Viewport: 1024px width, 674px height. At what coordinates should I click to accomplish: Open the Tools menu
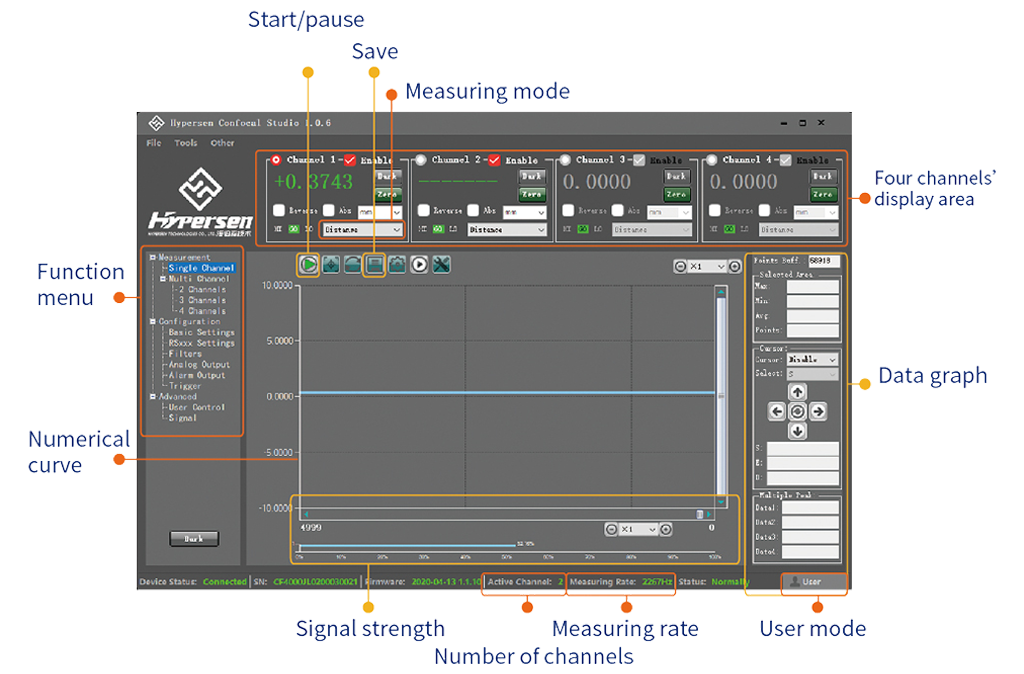coord(185,143)
